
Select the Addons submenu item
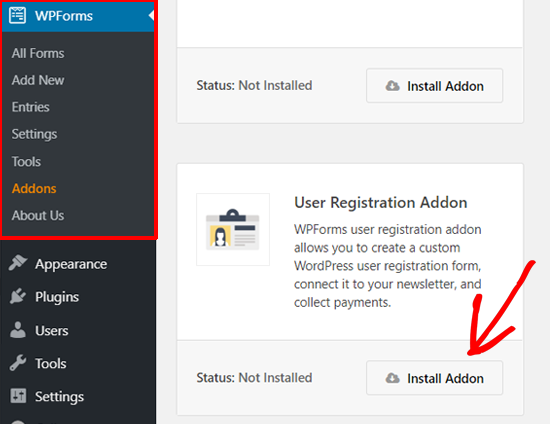[34, 189]
